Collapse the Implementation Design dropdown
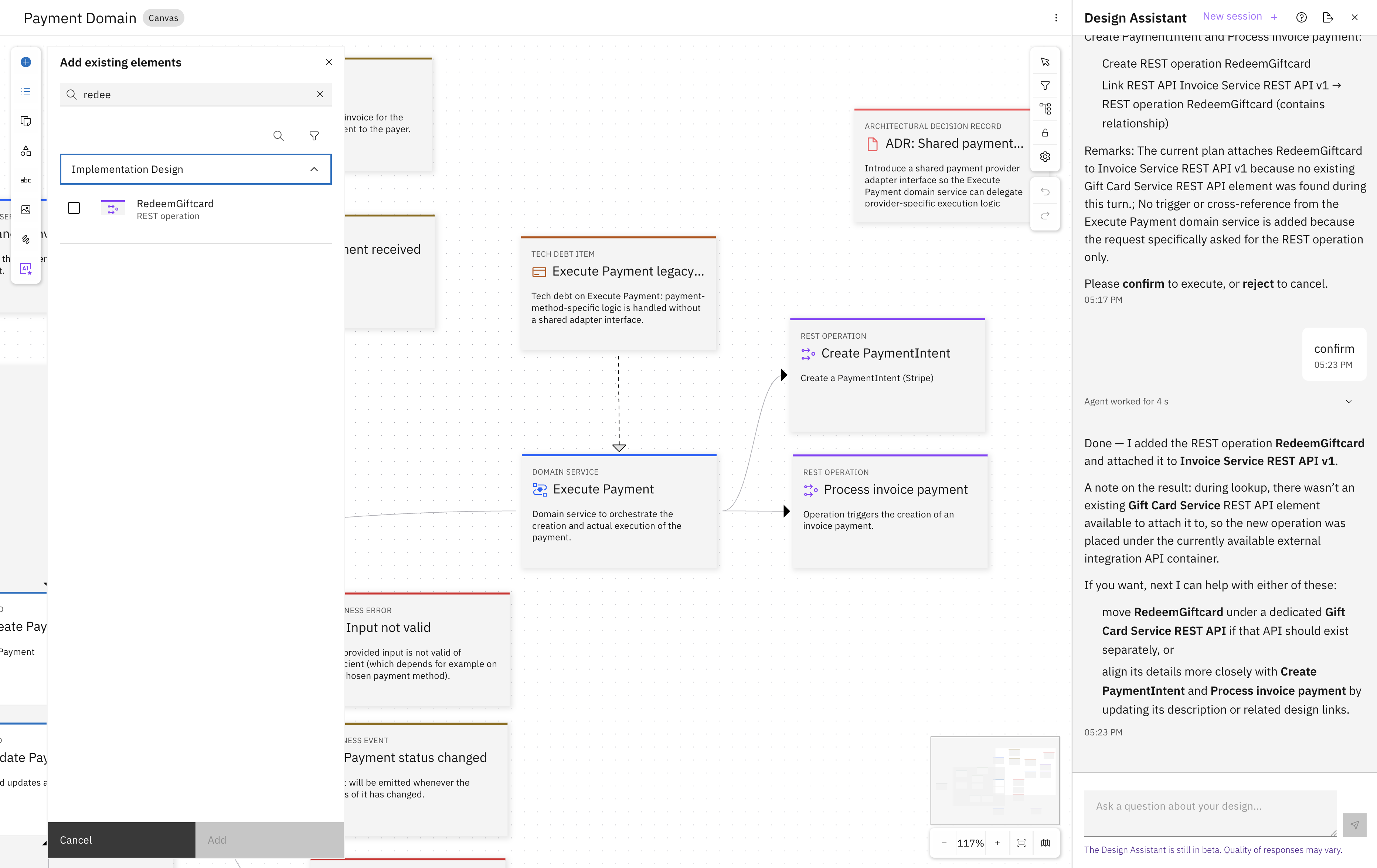The image size is (1377, 868). [195, 169]
